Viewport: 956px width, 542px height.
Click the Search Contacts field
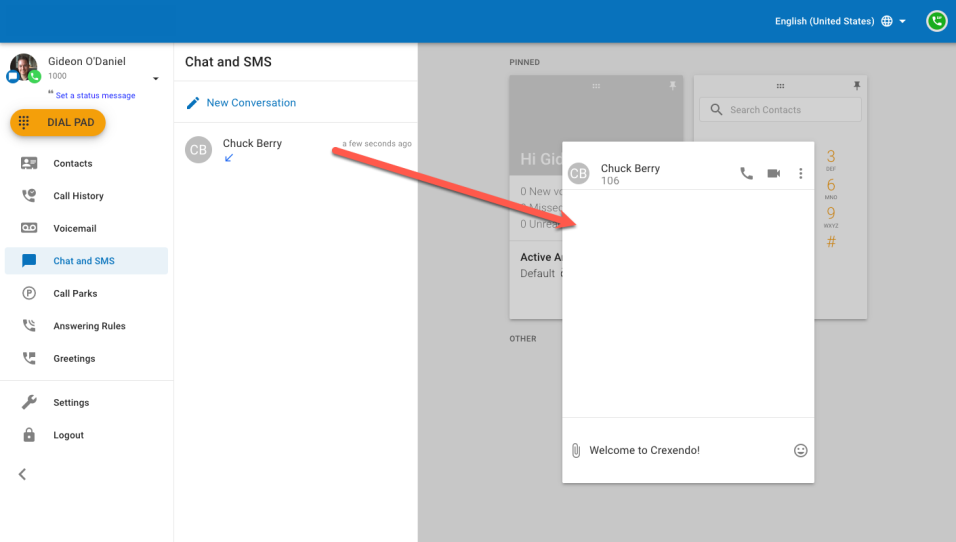pos(780,110)
